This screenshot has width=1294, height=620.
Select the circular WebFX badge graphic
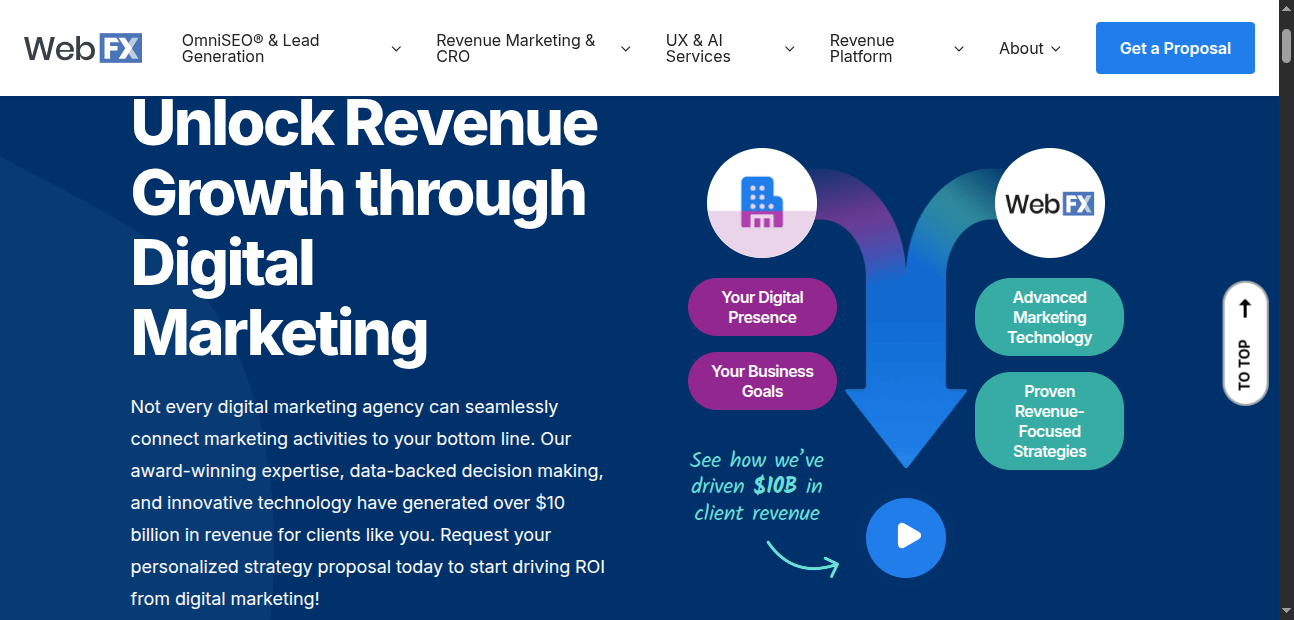(x=1049, y=202)
